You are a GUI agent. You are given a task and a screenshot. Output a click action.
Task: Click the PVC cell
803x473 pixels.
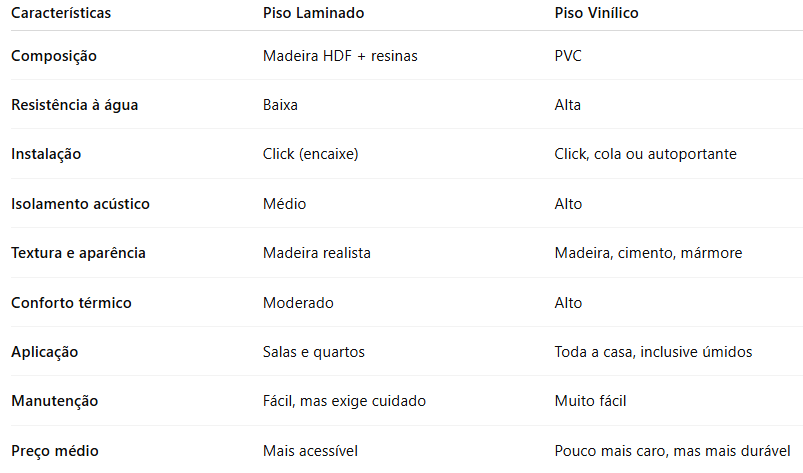point(568,56)
